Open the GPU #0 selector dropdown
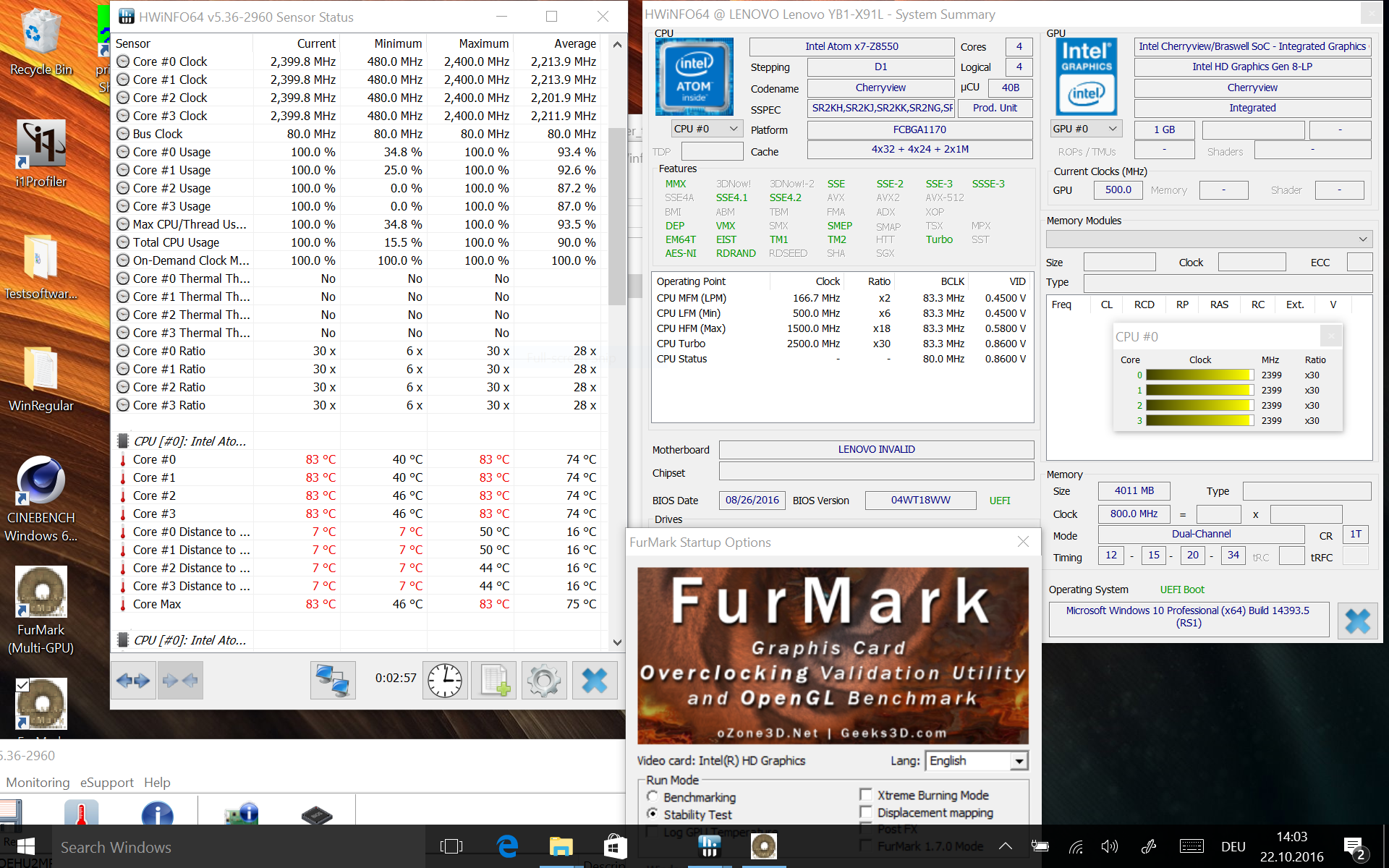Image resolution: width=1389 pixels, height=868 pixels. pos(1085,129)
